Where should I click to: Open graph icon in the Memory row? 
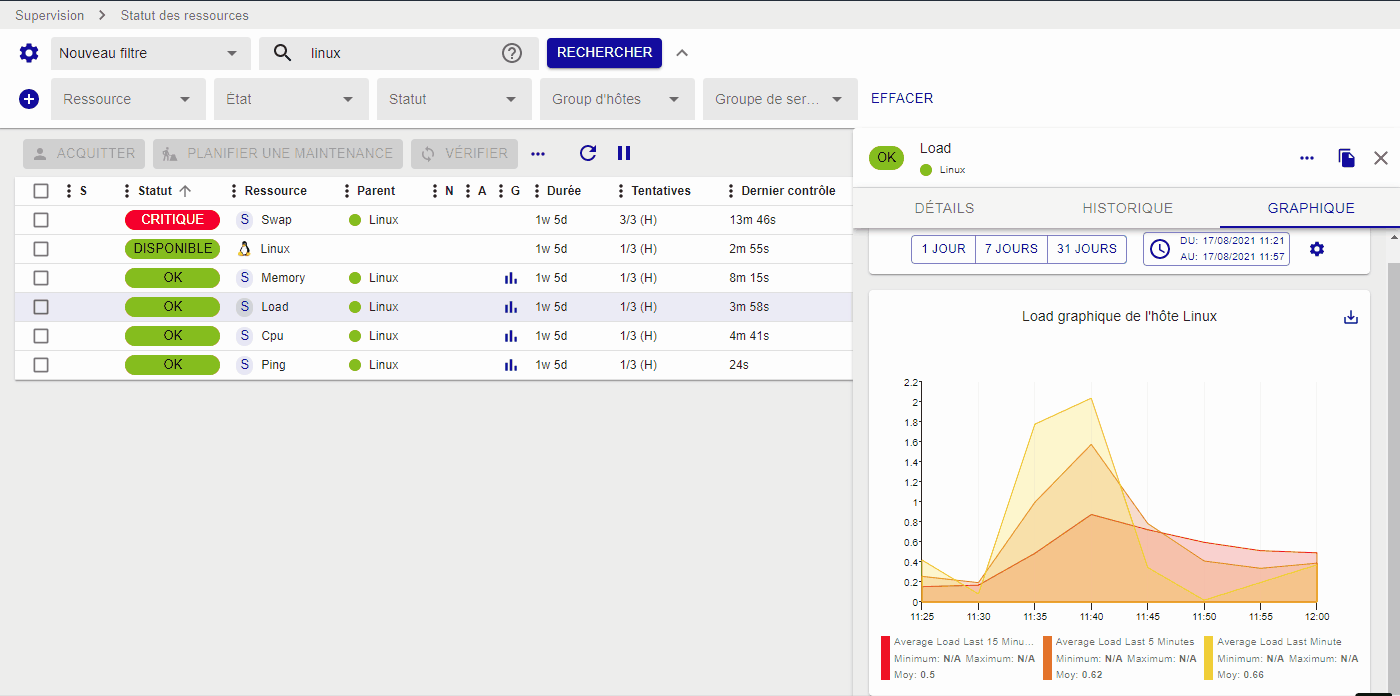click(511, 278)
